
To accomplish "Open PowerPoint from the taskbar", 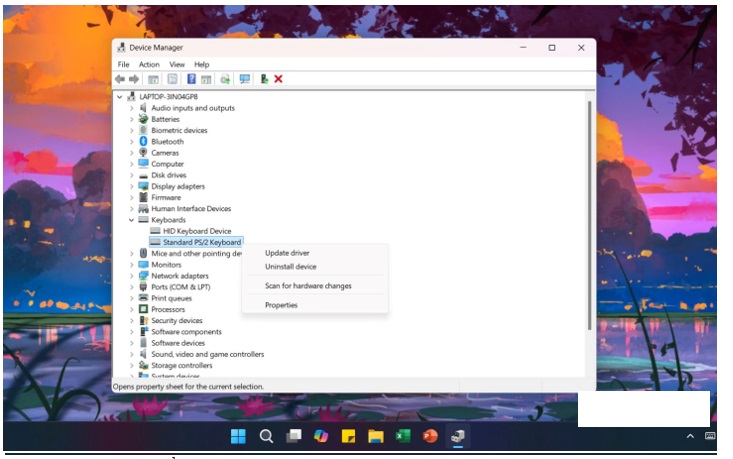I will point(430,436).
